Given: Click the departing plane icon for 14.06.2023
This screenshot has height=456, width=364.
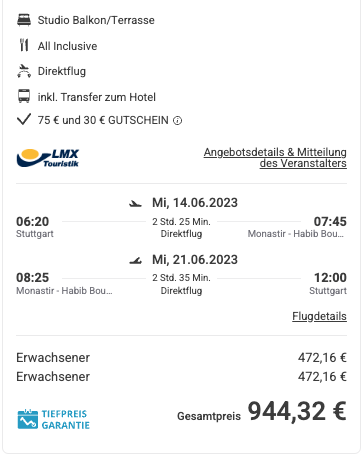Looking at the screenshot, I should [135, 203].
